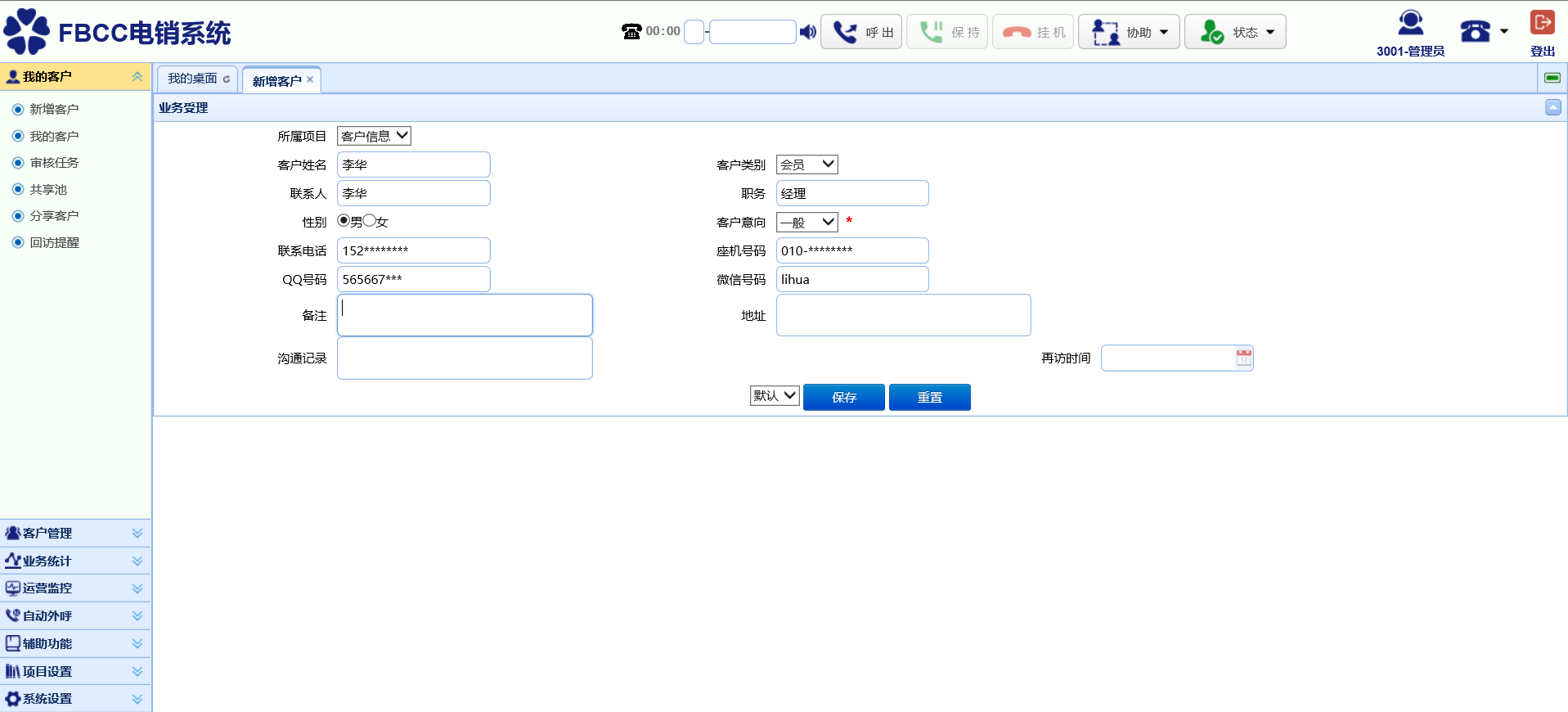Expand the 业务统计 sidebar section
This screenshot has width=1568, height=712.
point(75,561)
